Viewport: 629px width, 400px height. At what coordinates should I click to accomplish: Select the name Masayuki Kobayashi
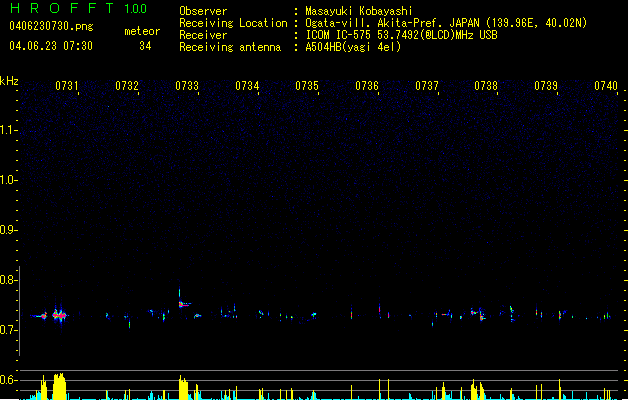point(358,11)
